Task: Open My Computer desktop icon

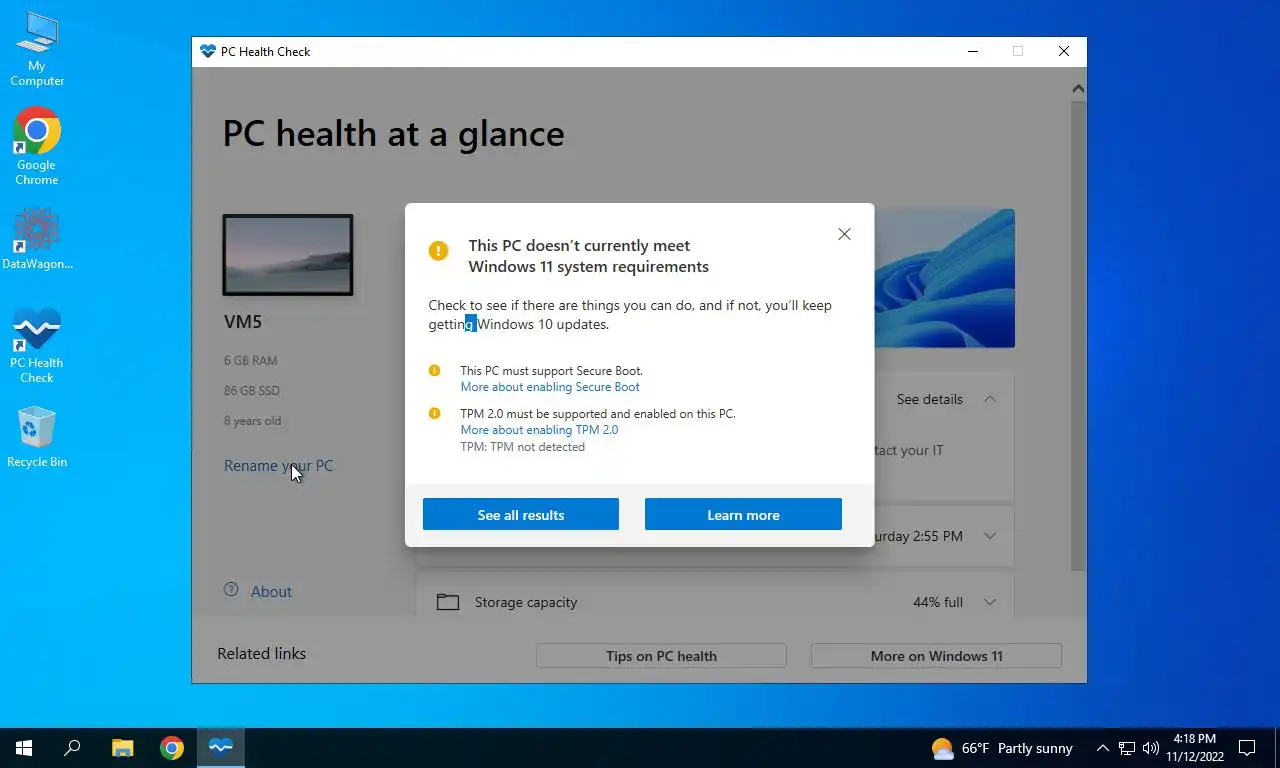Action: [37, 50]
